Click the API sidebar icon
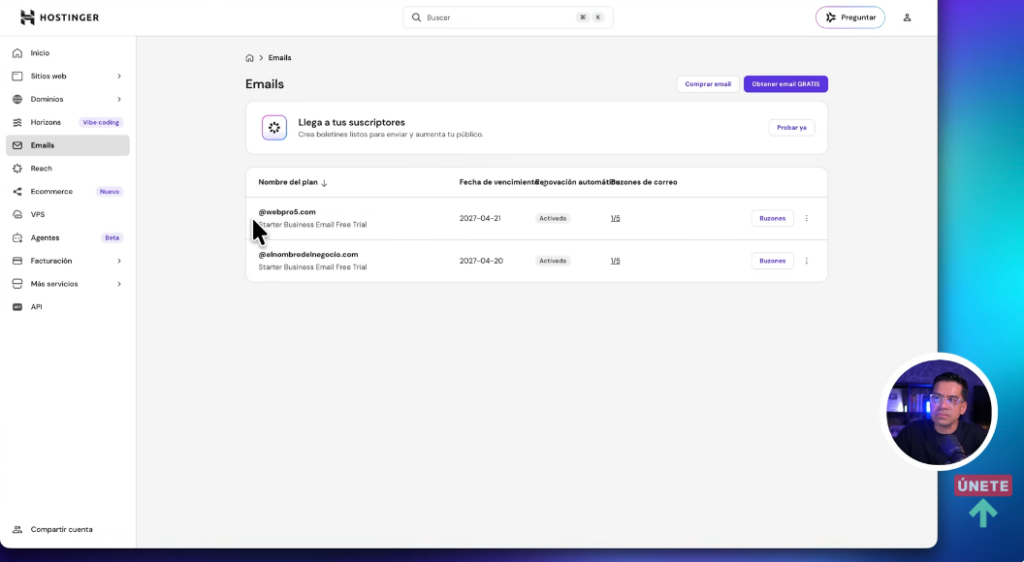The height and width of the screenshot is (562, 1024). tap(18, 307)
